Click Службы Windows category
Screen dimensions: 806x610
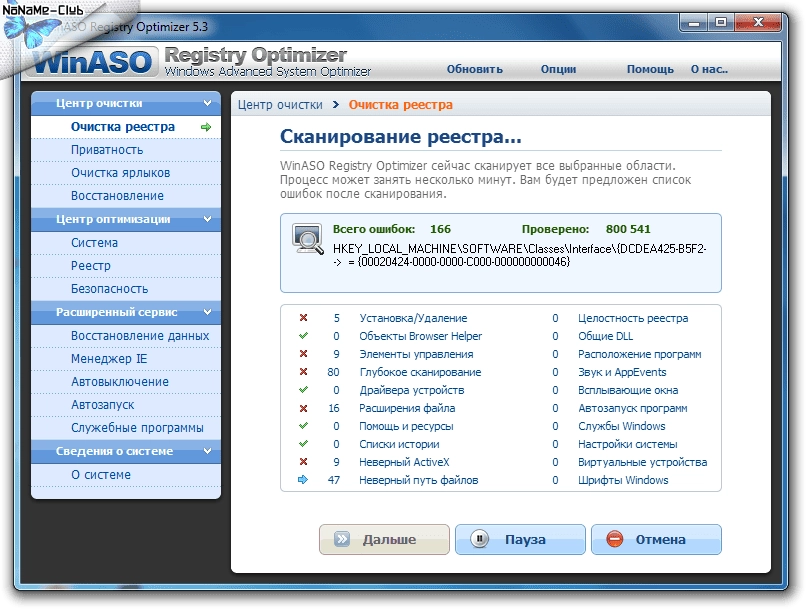[621, 426]
